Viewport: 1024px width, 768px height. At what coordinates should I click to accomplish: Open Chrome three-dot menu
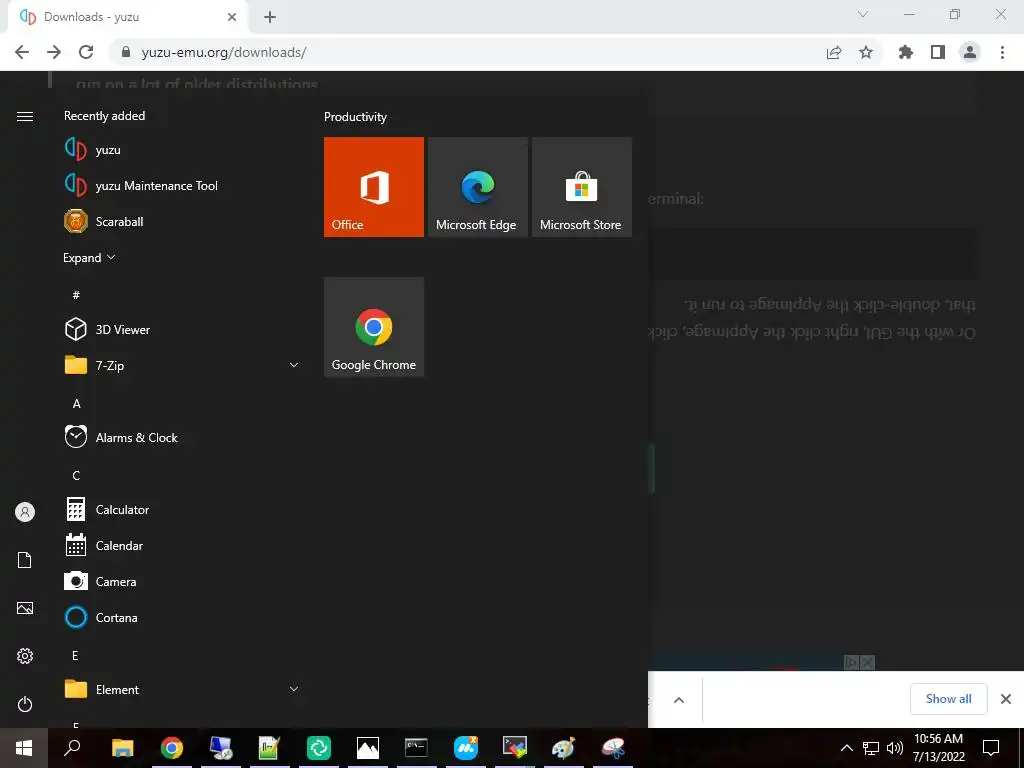[1002, 52]
